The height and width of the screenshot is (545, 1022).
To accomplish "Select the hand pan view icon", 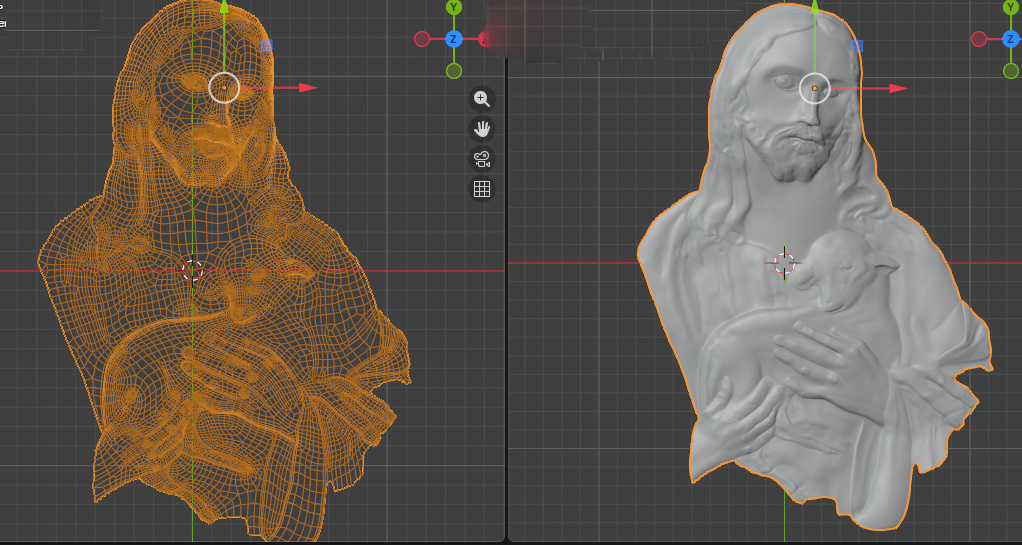I will [482, 128].
